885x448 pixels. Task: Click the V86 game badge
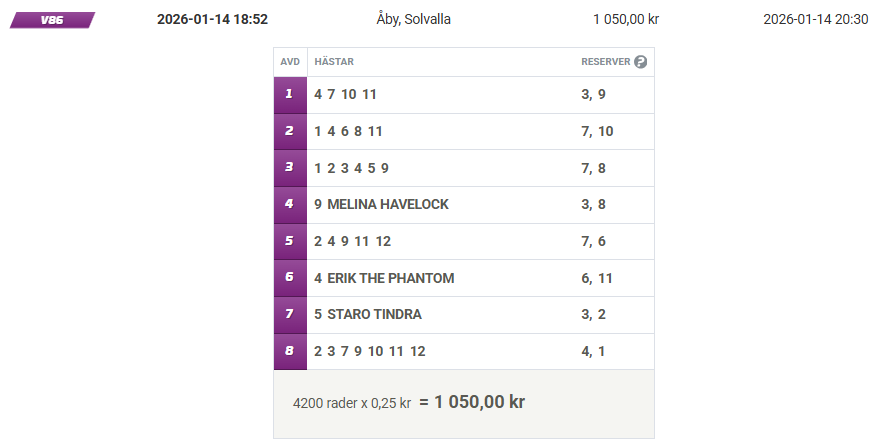click(x=52, y=20)
